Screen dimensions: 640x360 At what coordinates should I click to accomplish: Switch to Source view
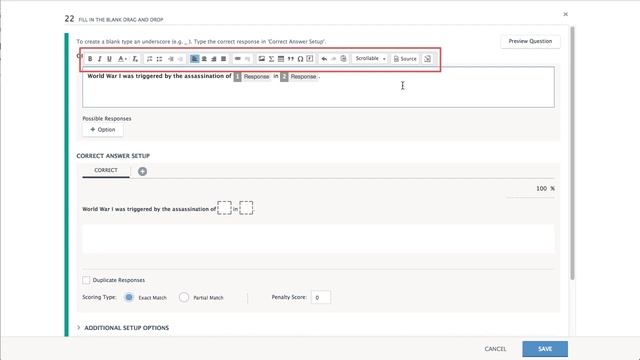405,59
